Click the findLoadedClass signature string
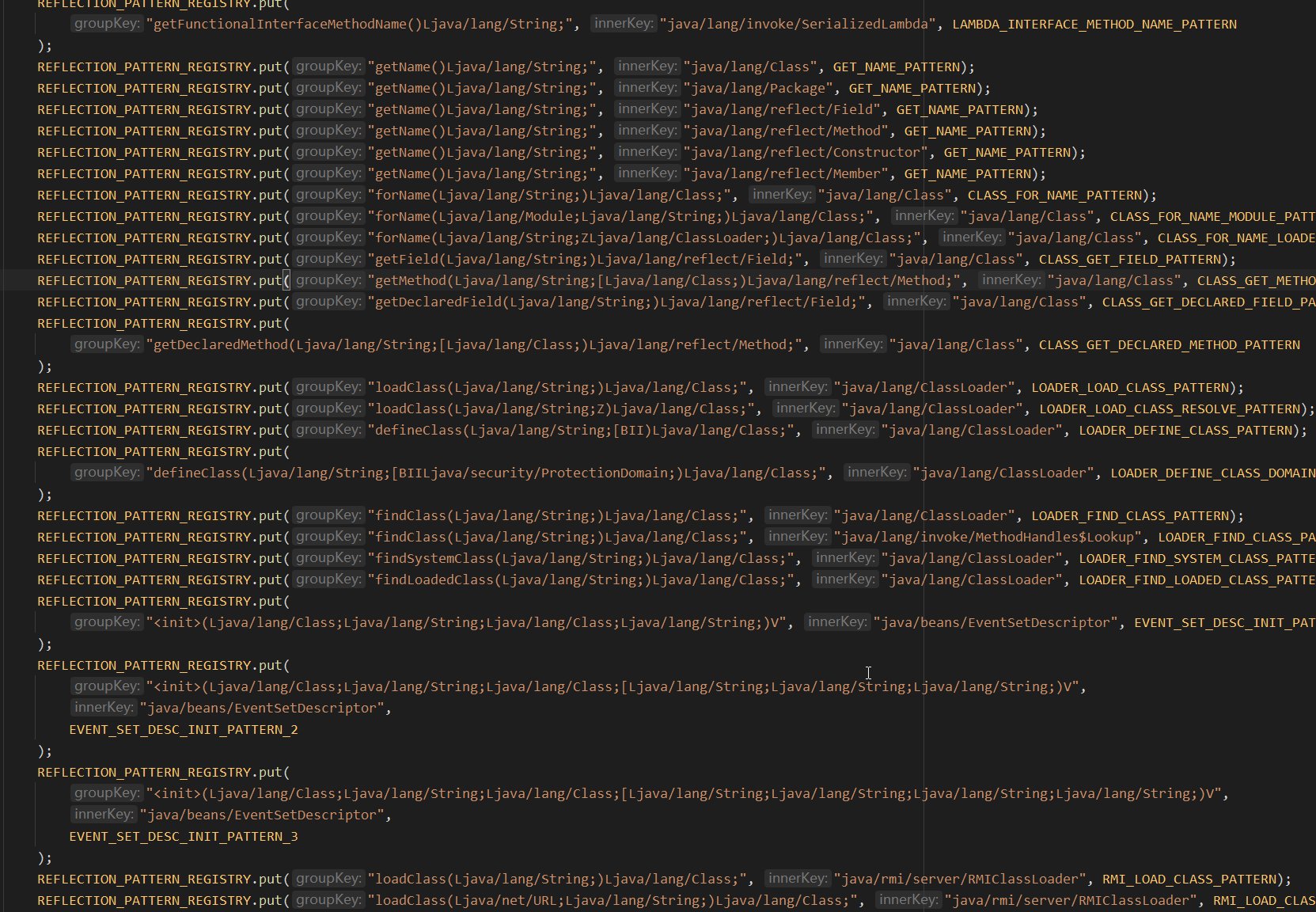This screenshot has height=912, width=1316. point(581,580)
